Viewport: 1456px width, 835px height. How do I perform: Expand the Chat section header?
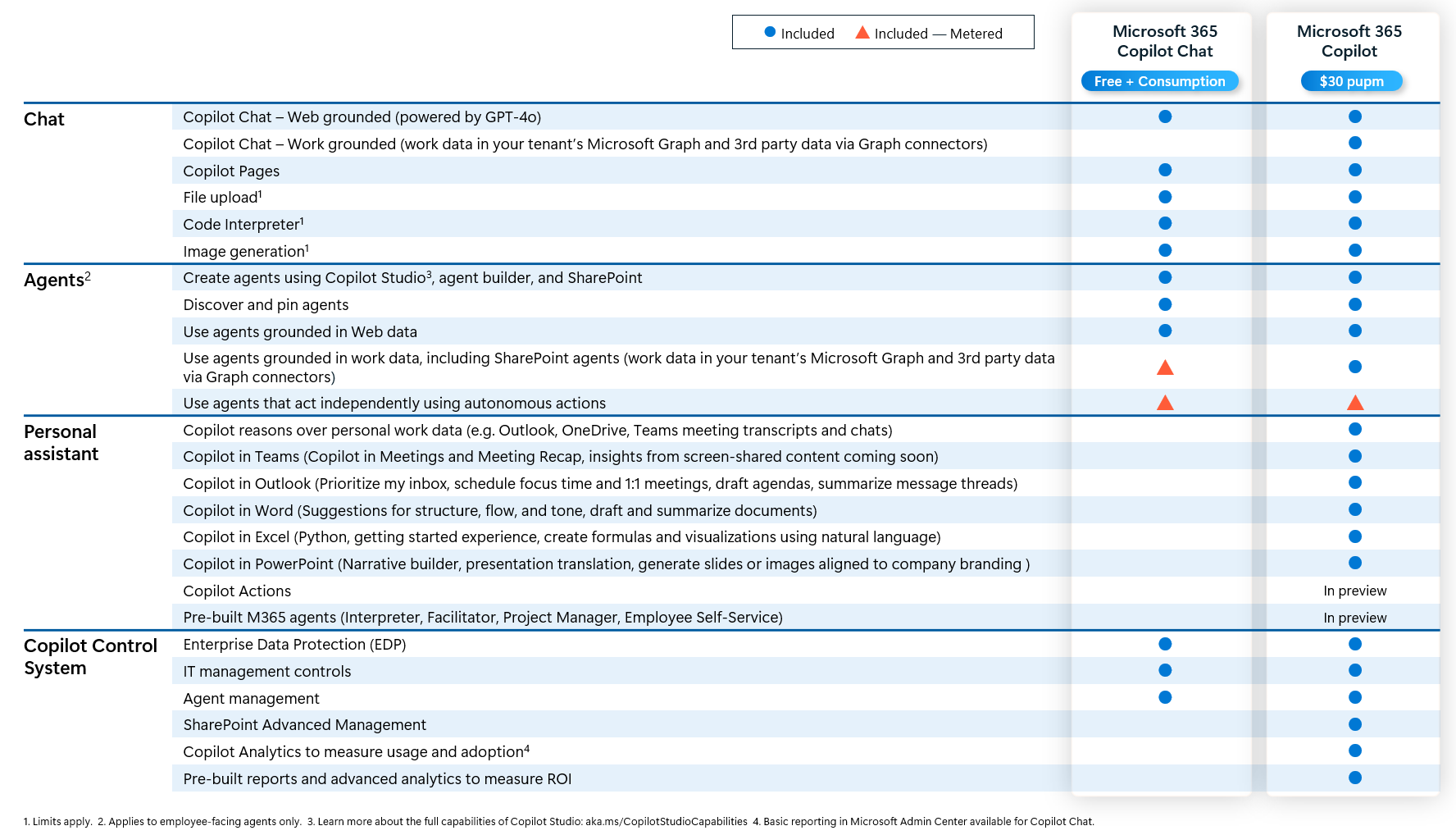point(44,119)
